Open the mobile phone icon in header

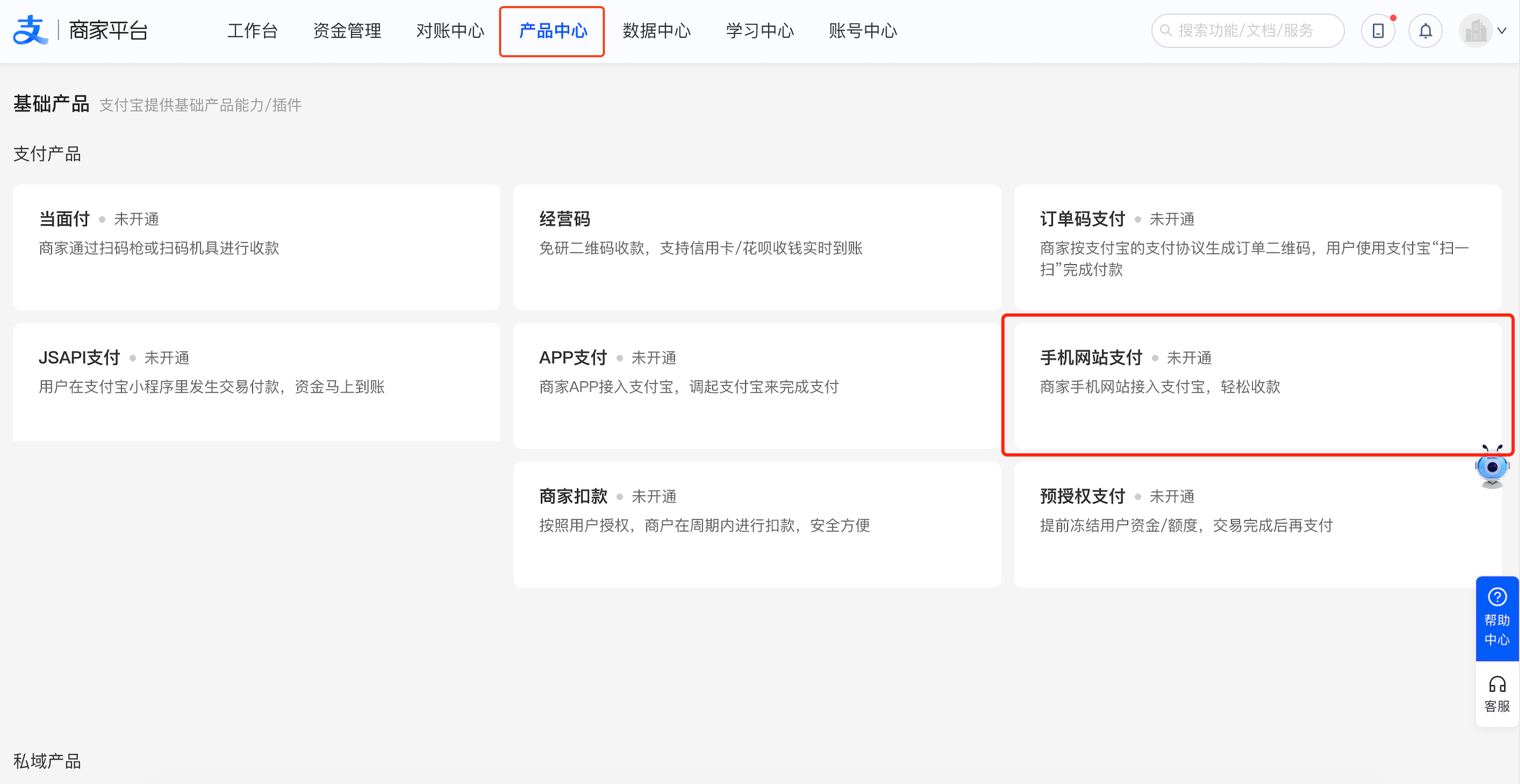pyautogui.click(x=1378, y=31)
